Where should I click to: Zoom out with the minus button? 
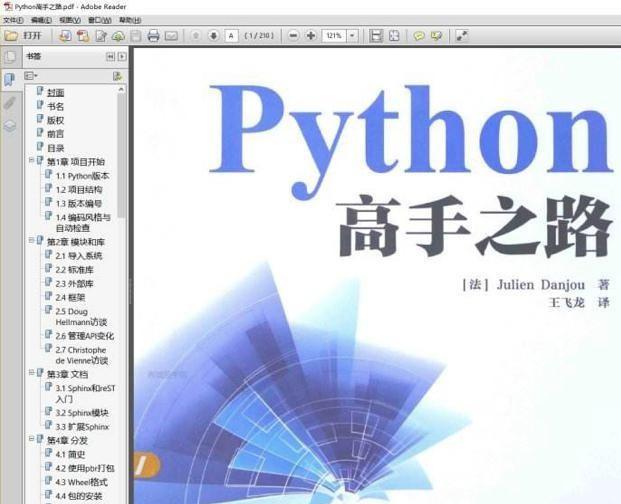pos(293,36)
